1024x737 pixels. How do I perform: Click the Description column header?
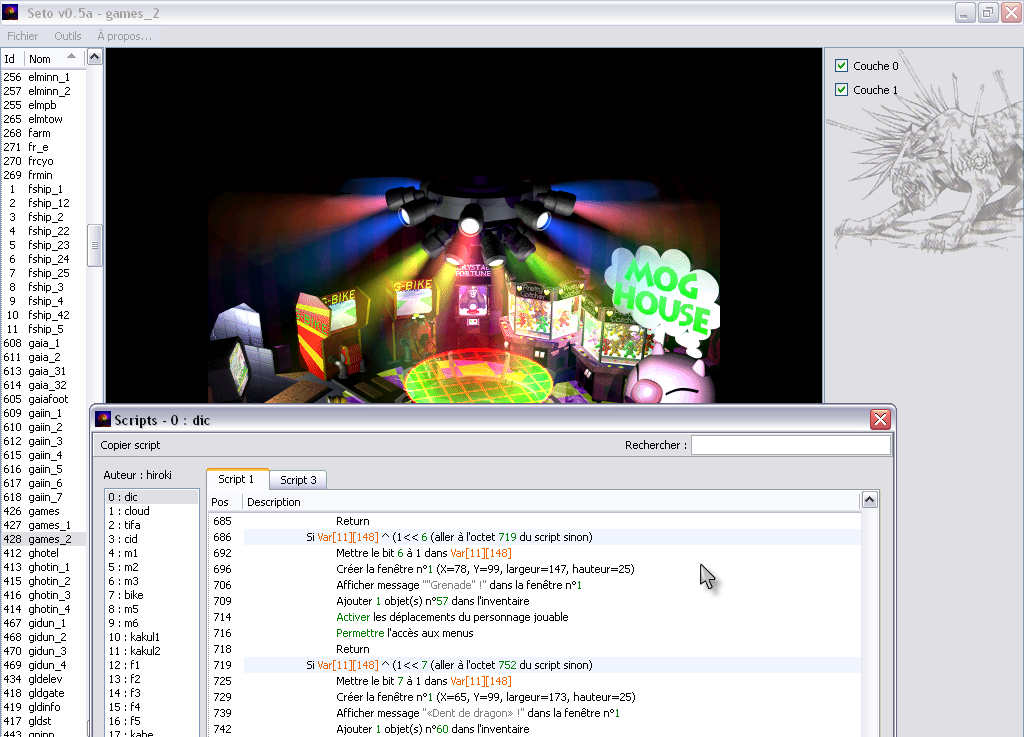[550, 502]
